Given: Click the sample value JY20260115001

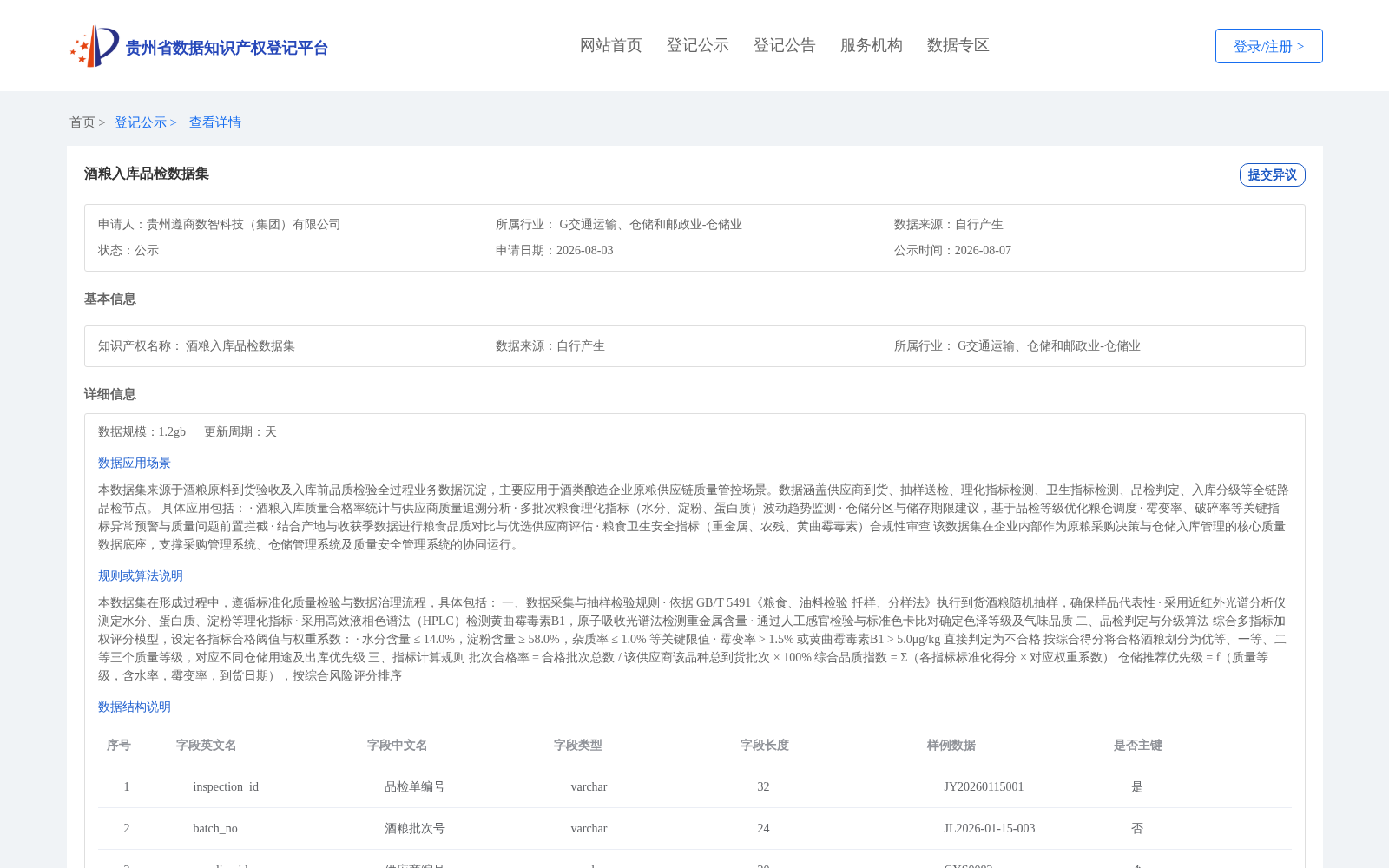Looking at the screenshot, I should 984,786.
